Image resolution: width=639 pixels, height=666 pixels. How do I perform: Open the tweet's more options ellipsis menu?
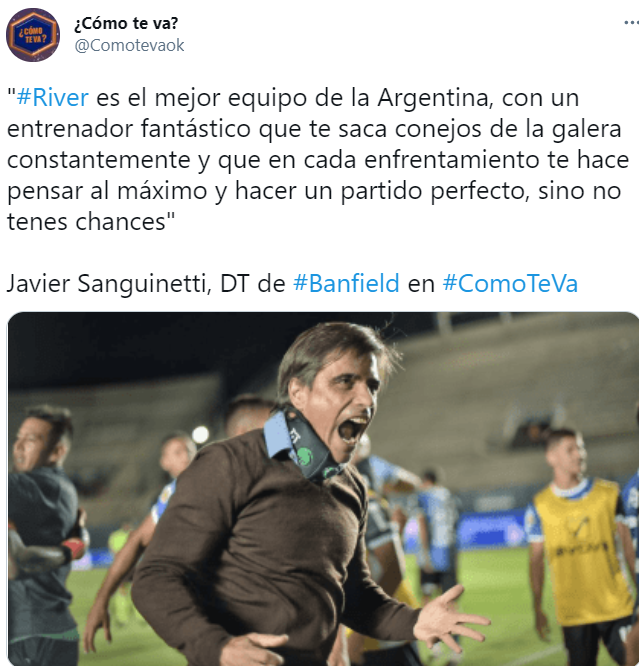click(x=631, y=23)
